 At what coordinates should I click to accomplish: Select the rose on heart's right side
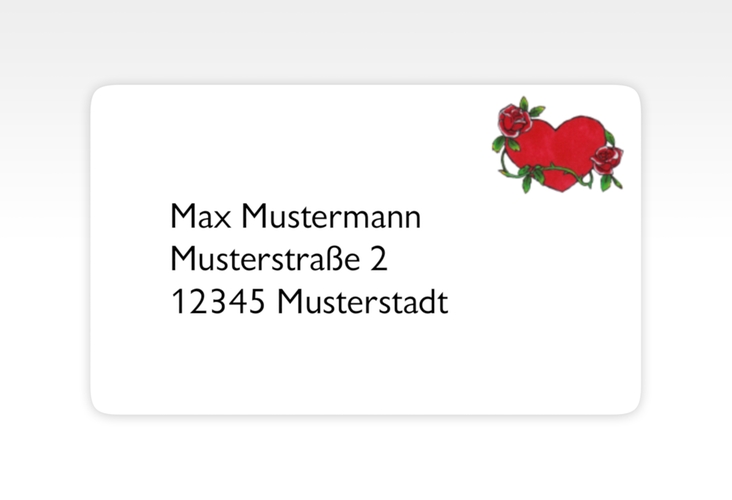pos(606,159)
